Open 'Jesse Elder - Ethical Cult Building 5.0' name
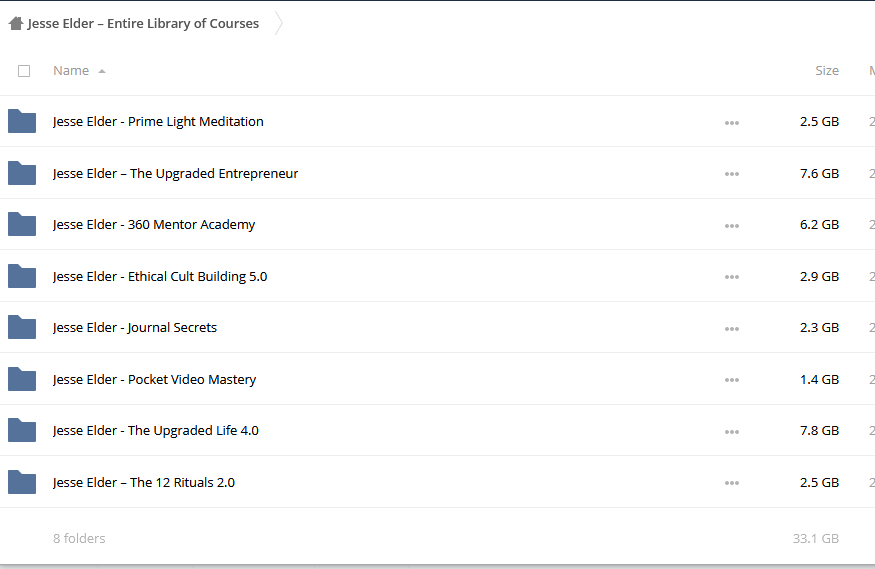The image size is (875, 569). [160, 277]
